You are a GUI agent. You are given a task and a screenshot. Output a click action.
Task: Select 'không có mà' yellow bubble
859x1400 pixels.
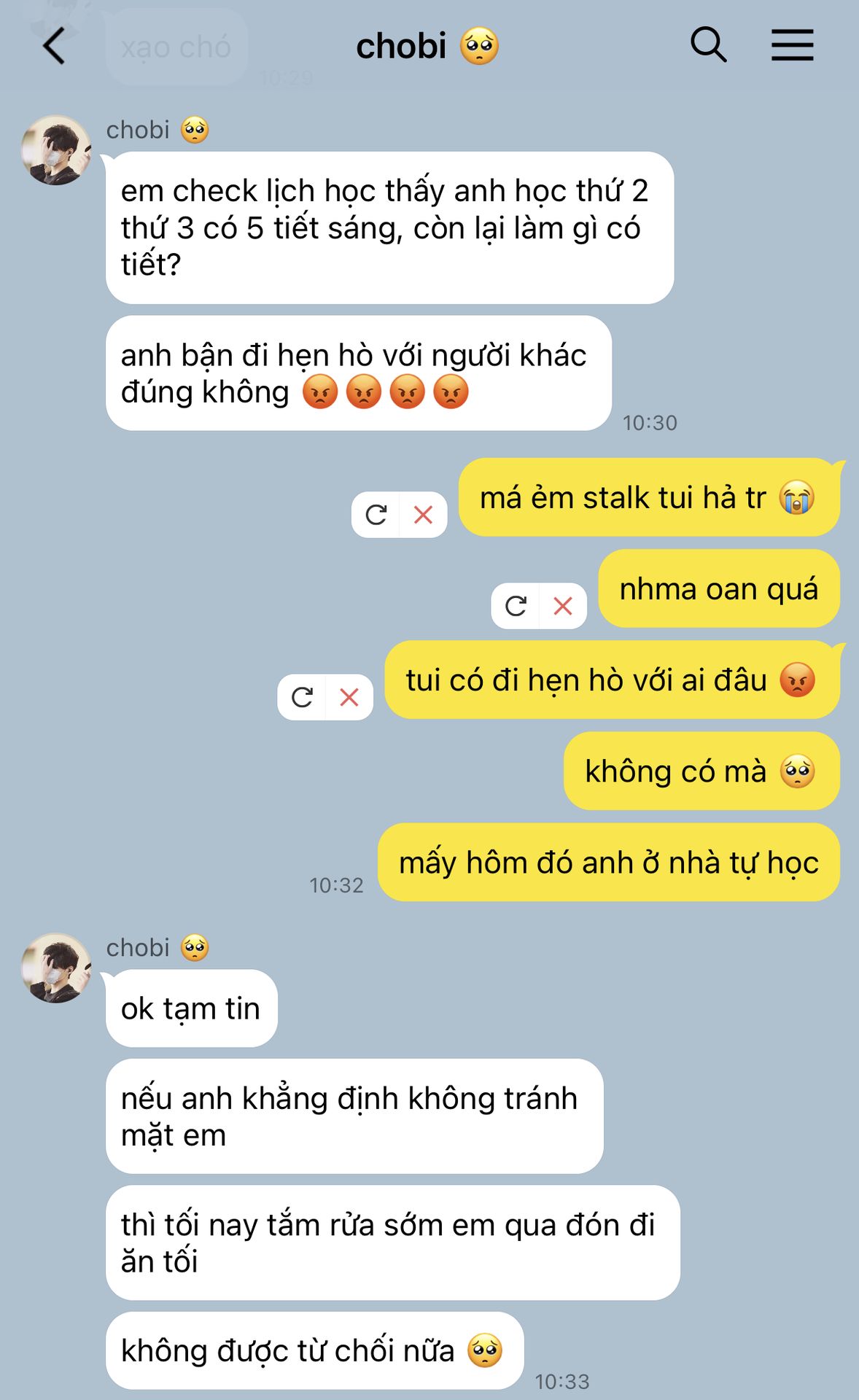(x=701, y=771)
